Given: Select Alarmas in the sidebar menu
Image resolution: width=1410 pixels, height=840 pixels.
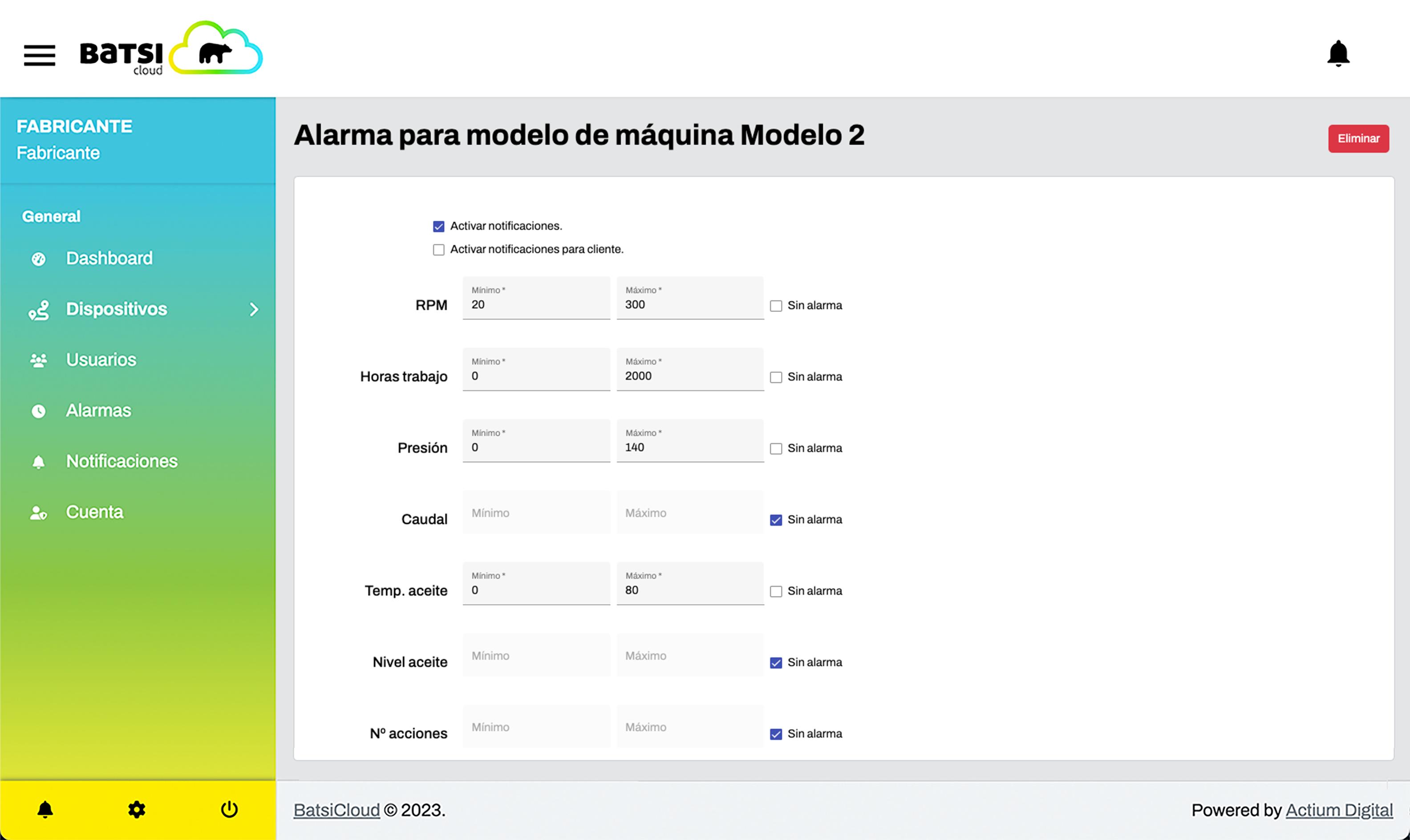Looking at the screenshot, I should [x=98, y=410].
